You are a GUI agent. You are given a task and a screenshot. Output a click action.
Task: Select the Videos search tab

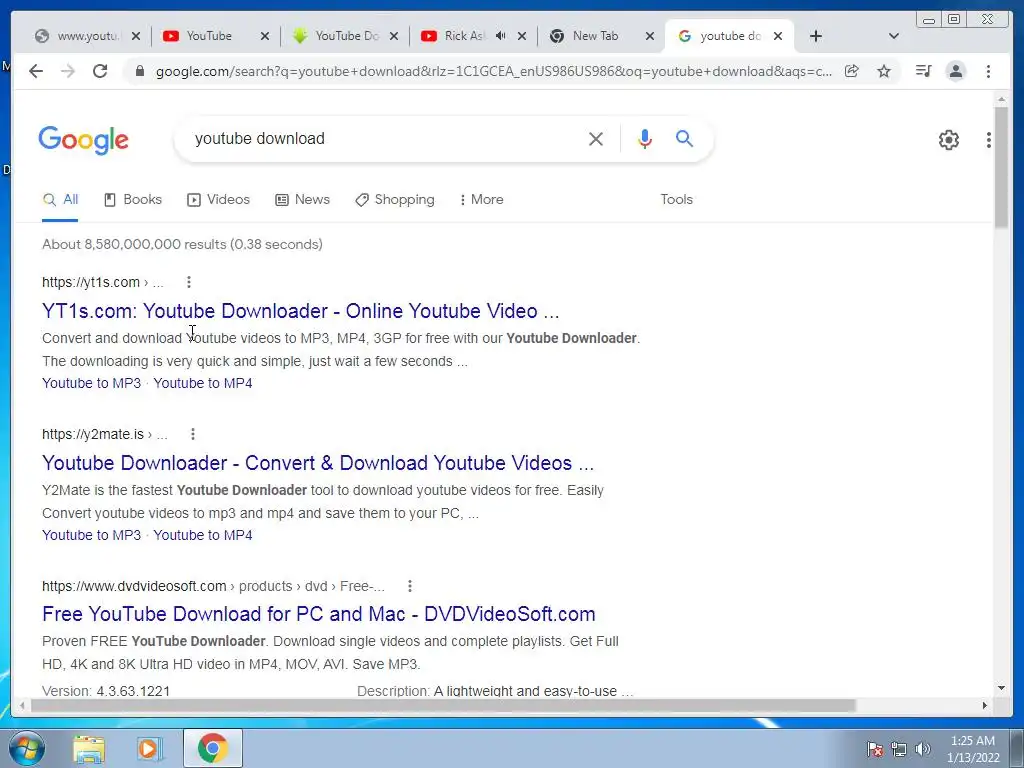[x=218, y=199]
